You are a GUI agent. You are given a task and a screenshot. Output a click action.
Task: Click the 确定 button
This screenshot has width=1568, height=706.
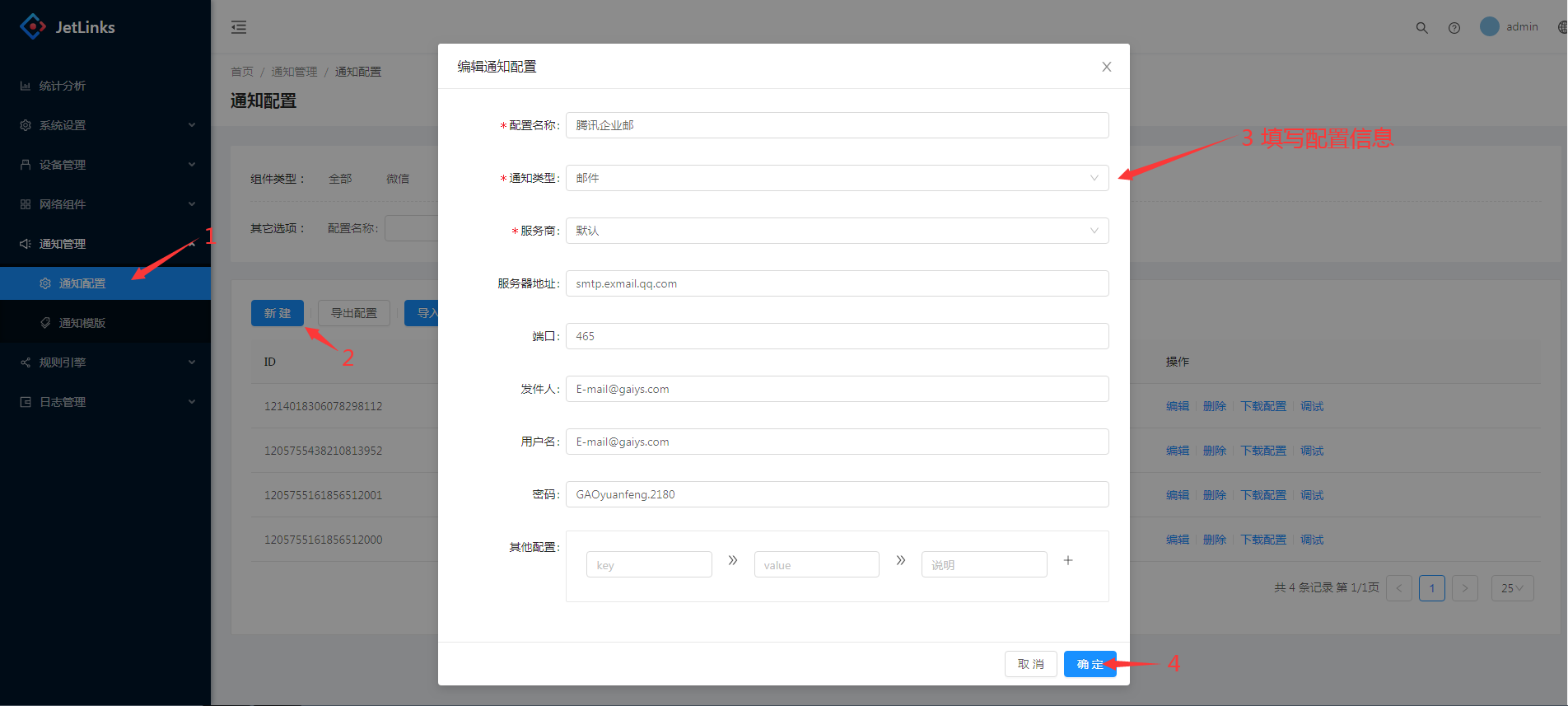(1089, 664)
